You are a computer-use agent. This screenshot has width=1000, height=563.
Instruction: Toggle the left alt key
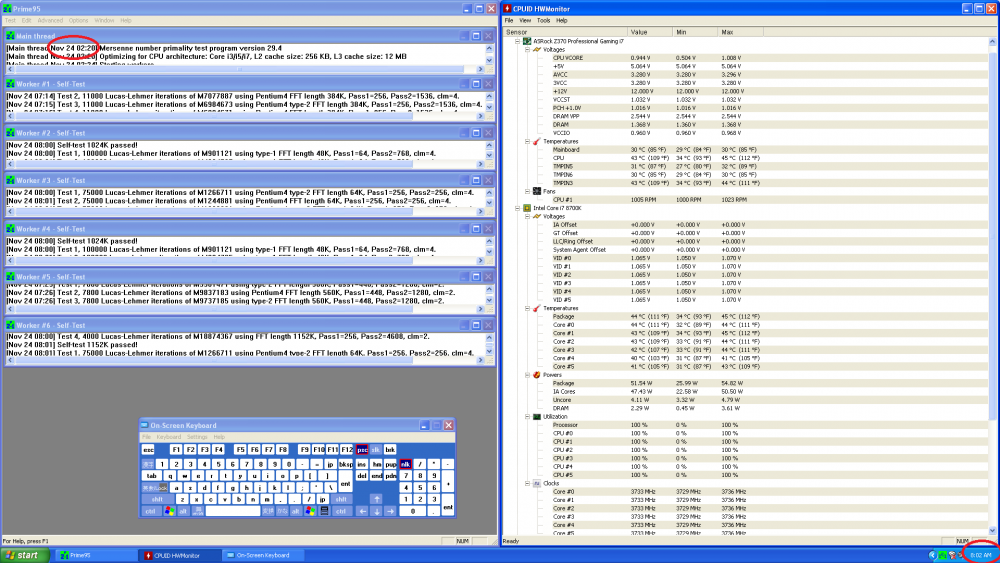(x=183, y=511)
